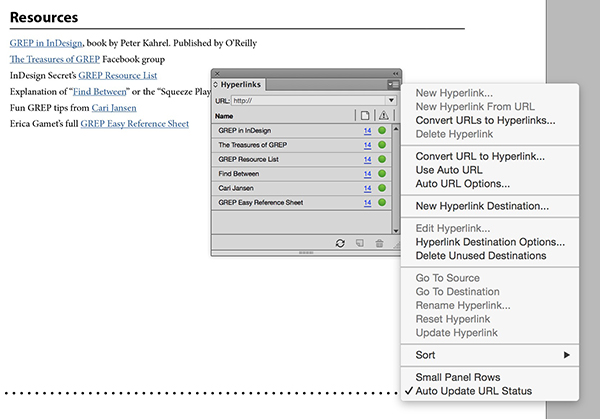Open the Hyperlinks panel flyout menu

[x=393, y=85]
